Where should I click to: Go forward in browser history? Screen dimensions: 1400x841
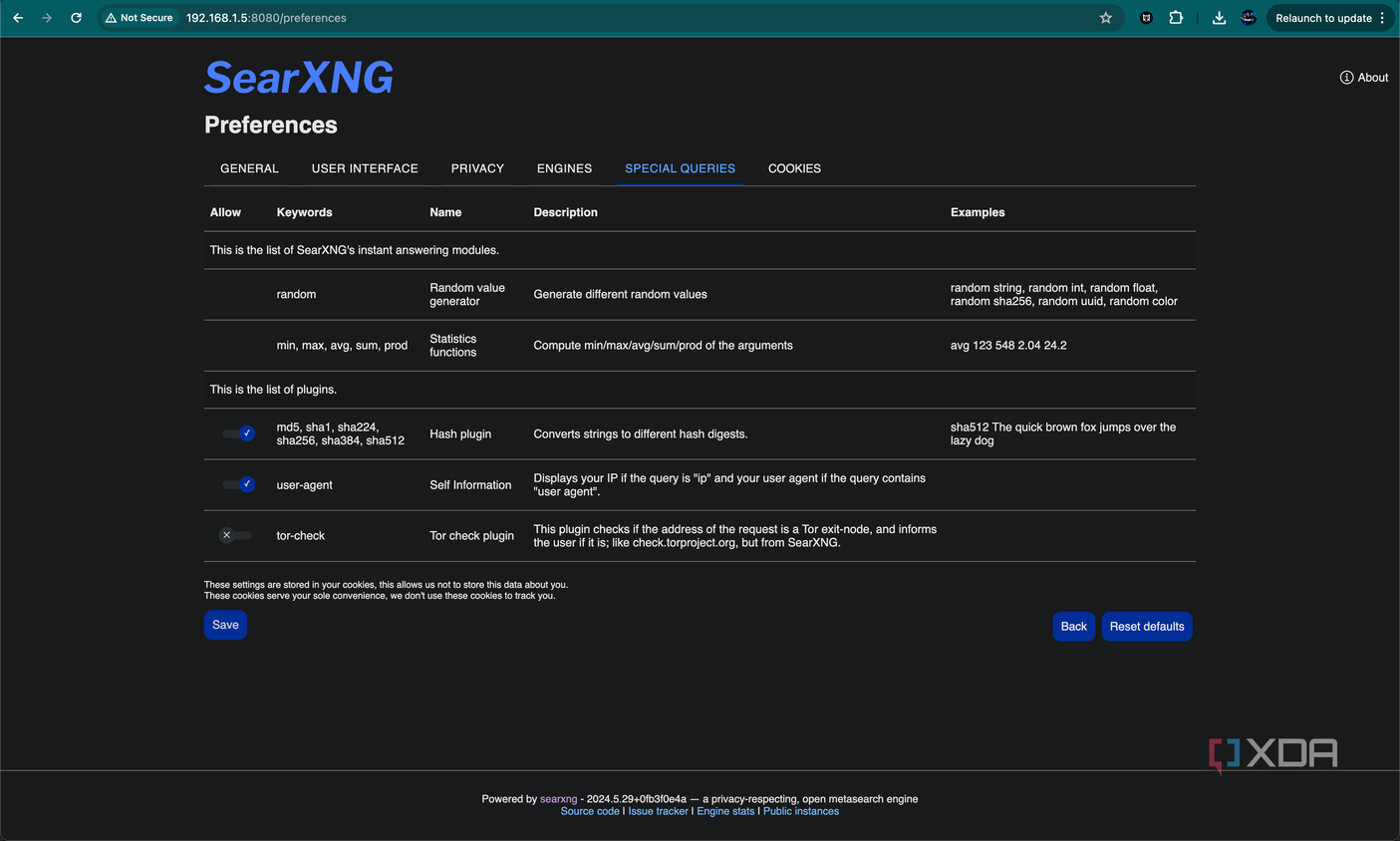tap(47, 18)
